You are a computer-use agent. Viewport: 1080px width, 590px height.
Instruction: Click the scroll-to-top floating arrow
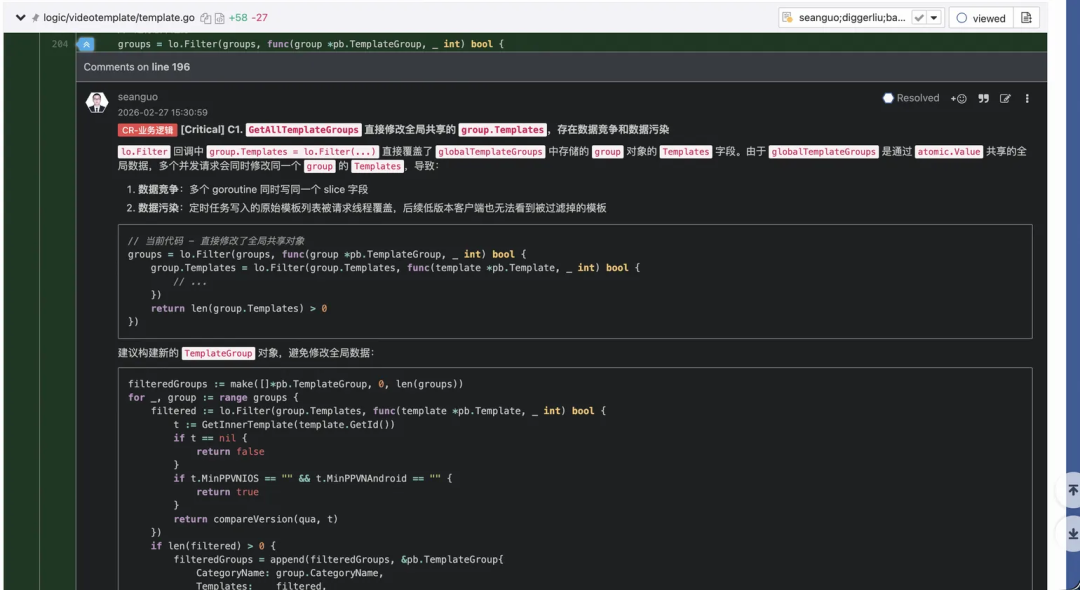1072,490
